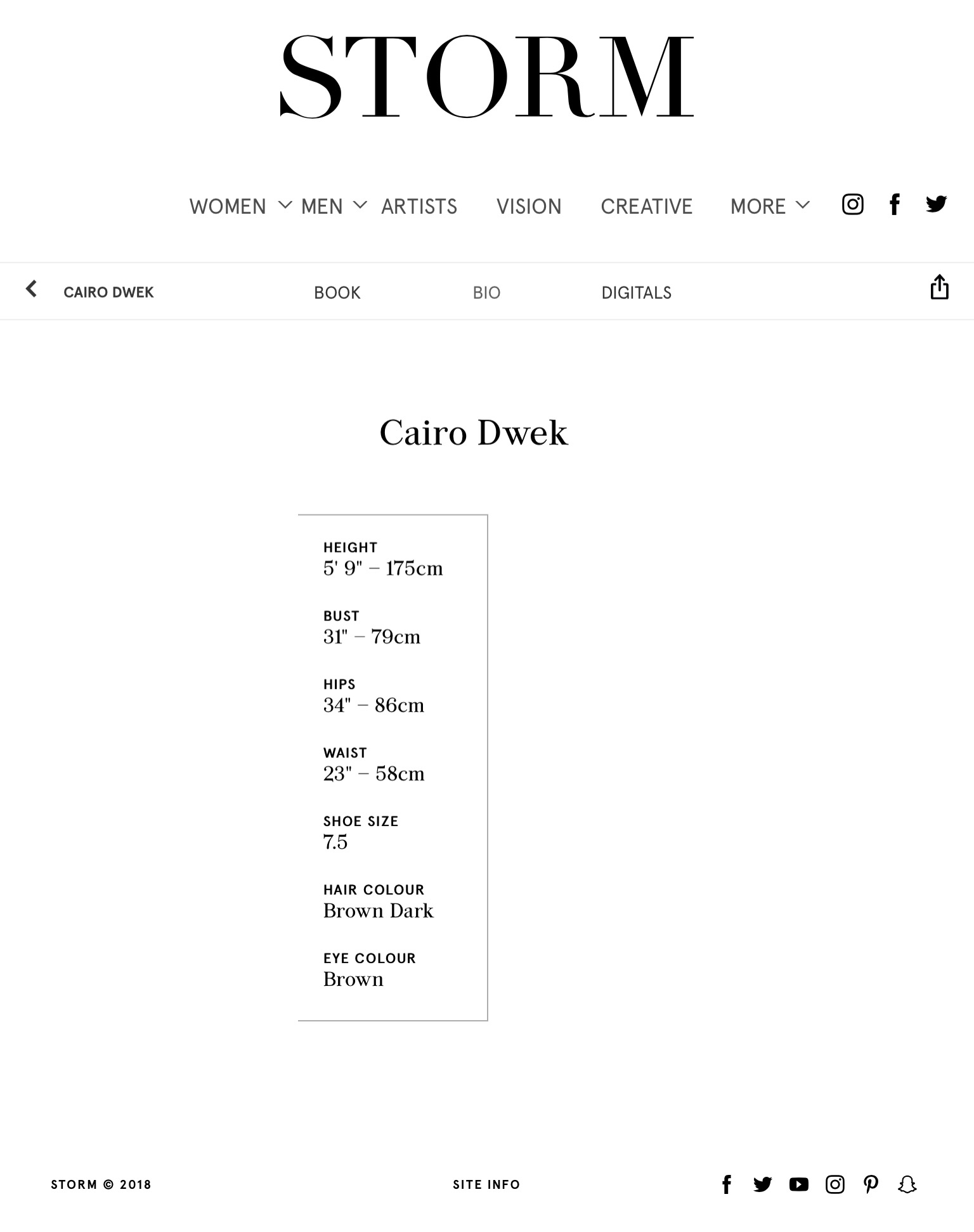Image resolution: width=974 pixels, height=1232 pixels.
Task: Click the STORM logo header
Action: [x=487, y=77]
